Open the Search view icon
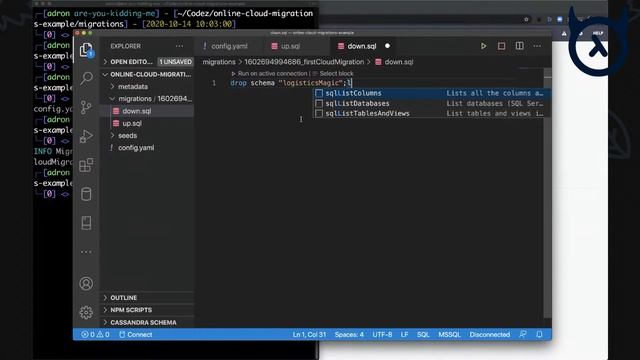Viewport: 640px width, 360px height. [x=86, y=78]
